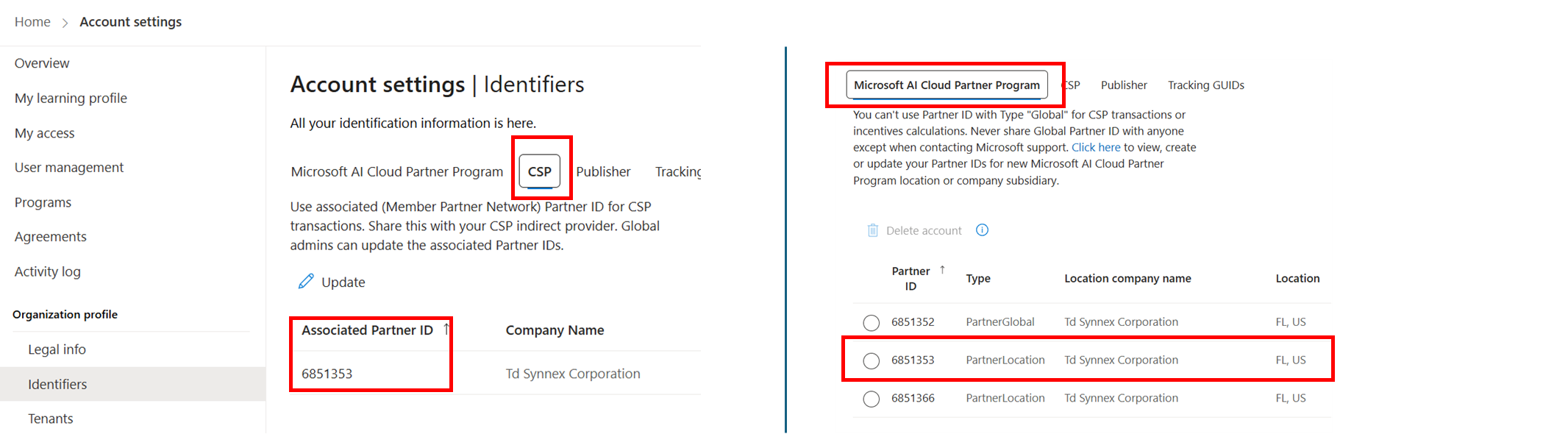Open Identifiers in the sidebar
The width and height of the screenshot is (1568, 434).
pyautogui.click(x=57, y=383)
